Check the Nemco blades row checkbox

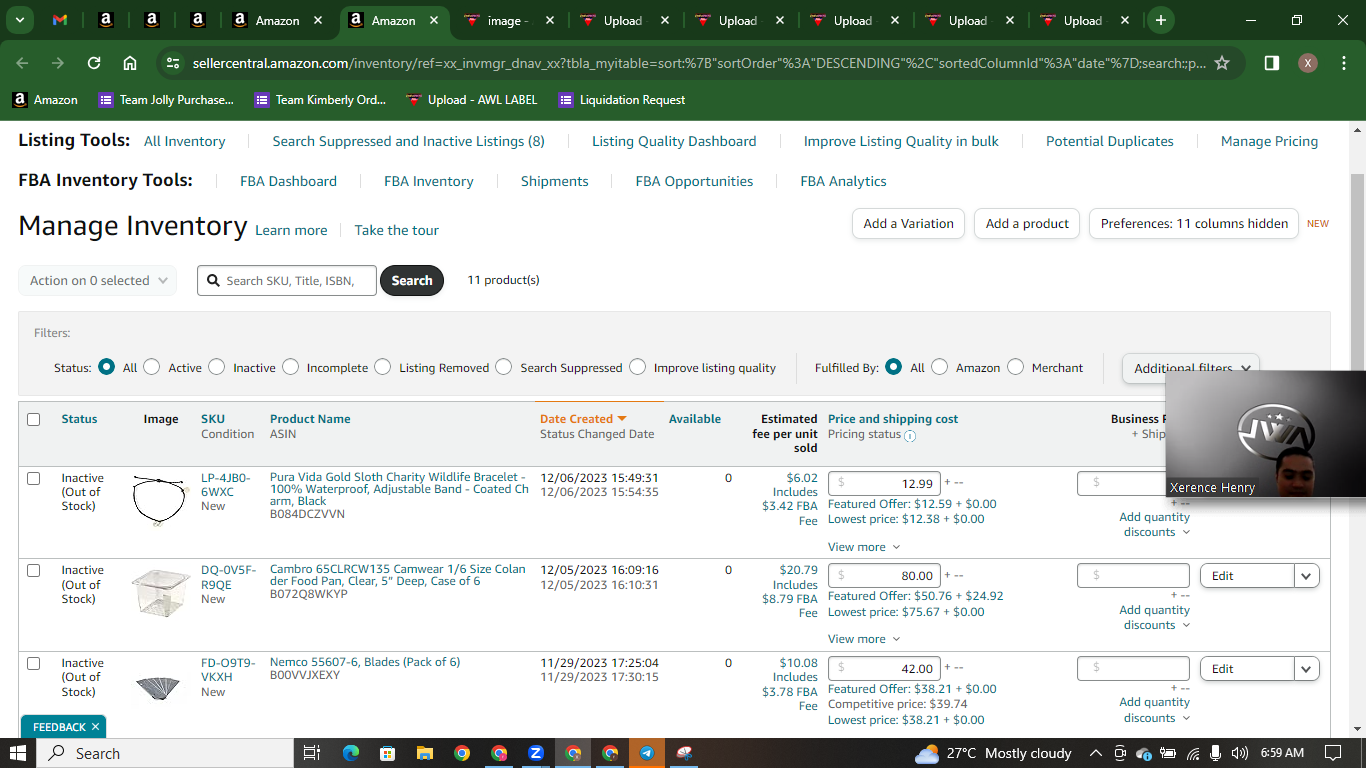[x=34, y=663]
